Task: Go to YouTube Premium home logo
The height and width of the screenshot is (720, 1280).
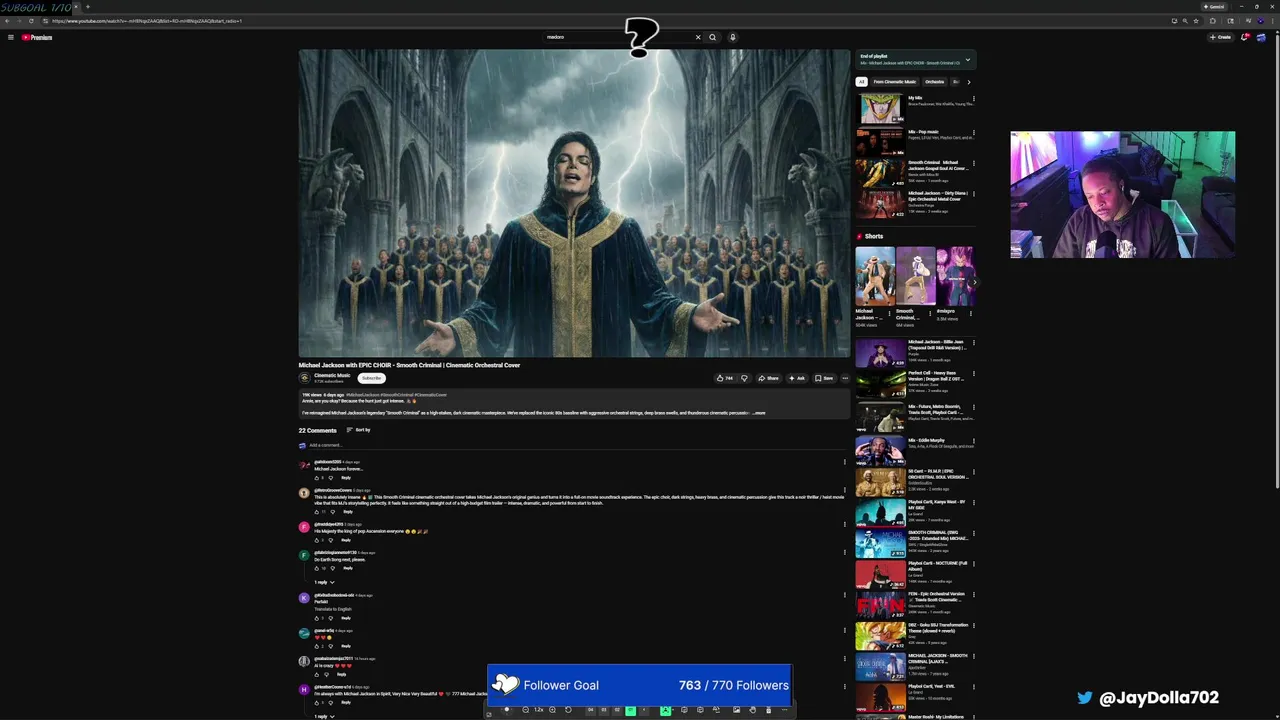Action: point(36,37)
